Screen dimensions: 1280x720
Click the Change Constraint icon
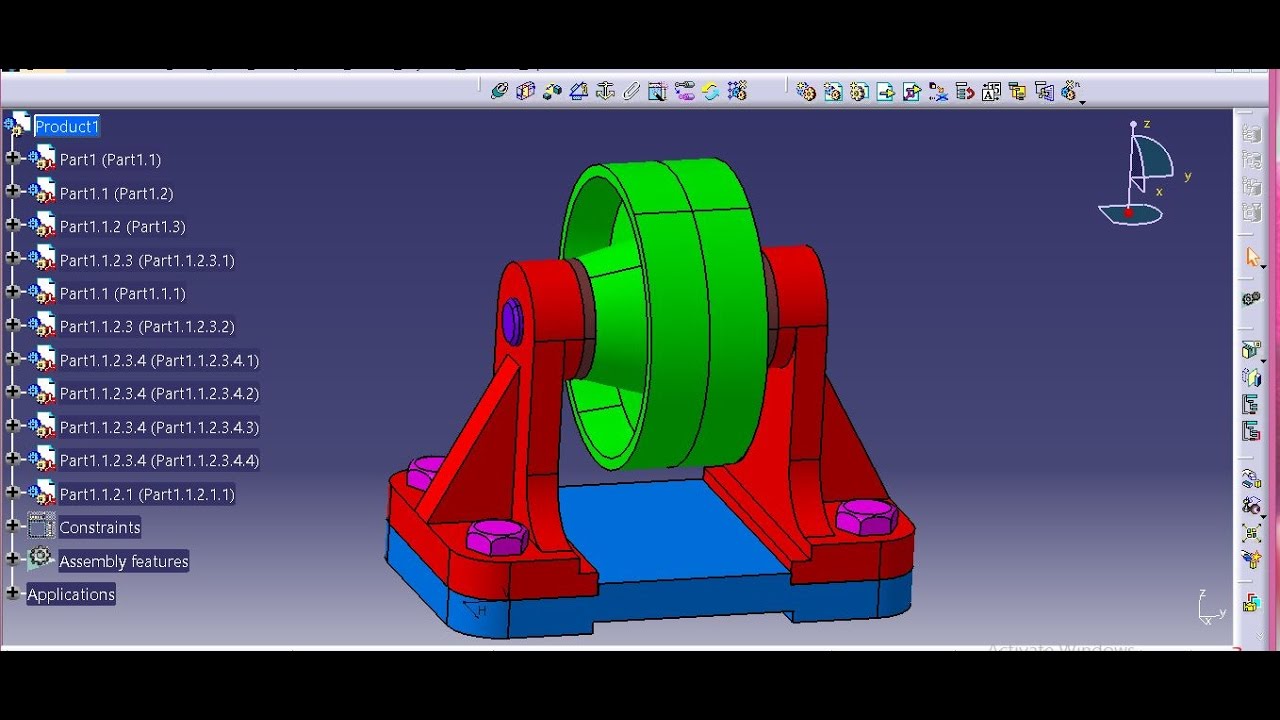tap(710, 91)
